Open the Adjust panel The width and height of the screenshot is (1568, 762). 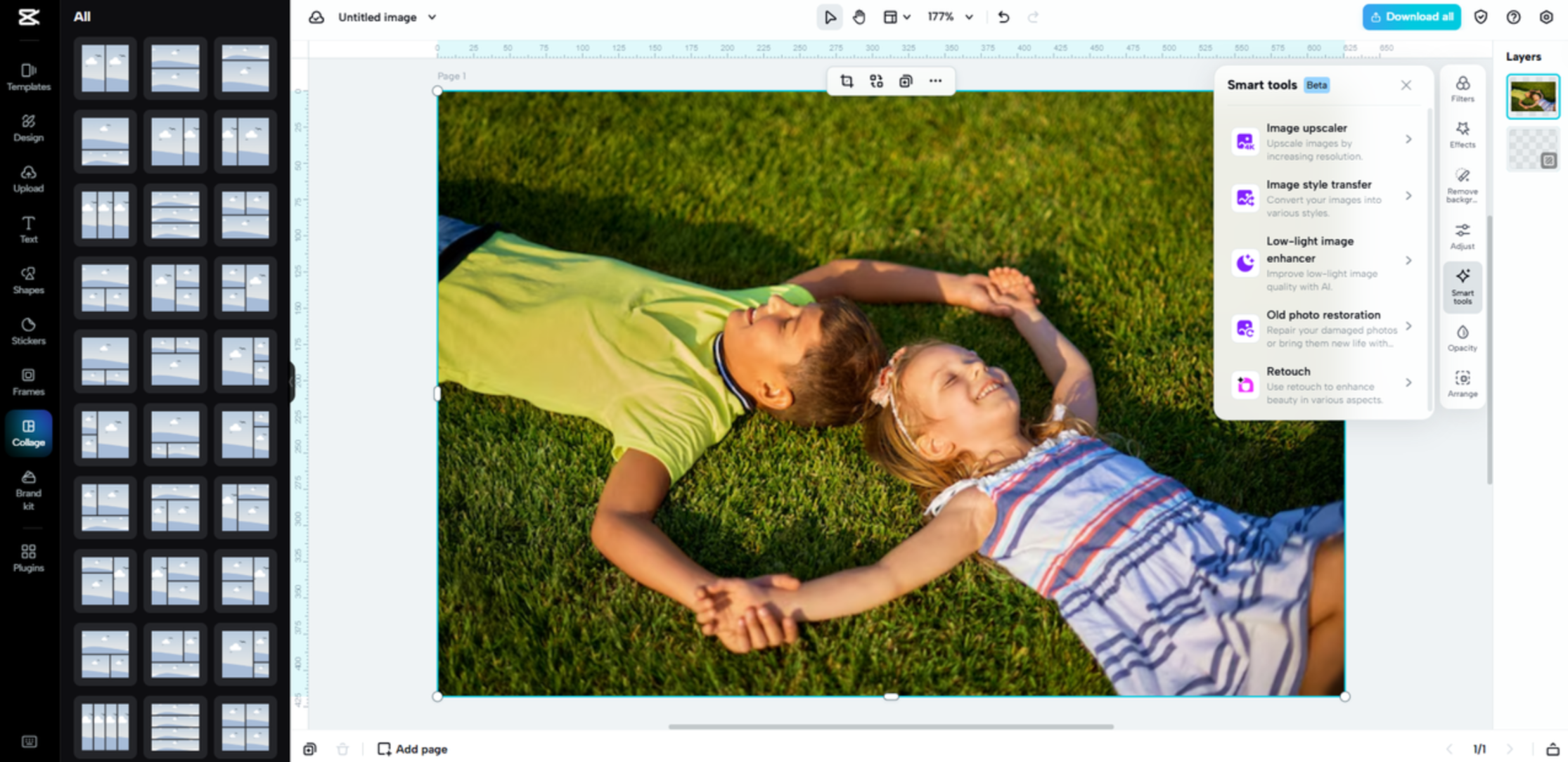point(1463,236)
